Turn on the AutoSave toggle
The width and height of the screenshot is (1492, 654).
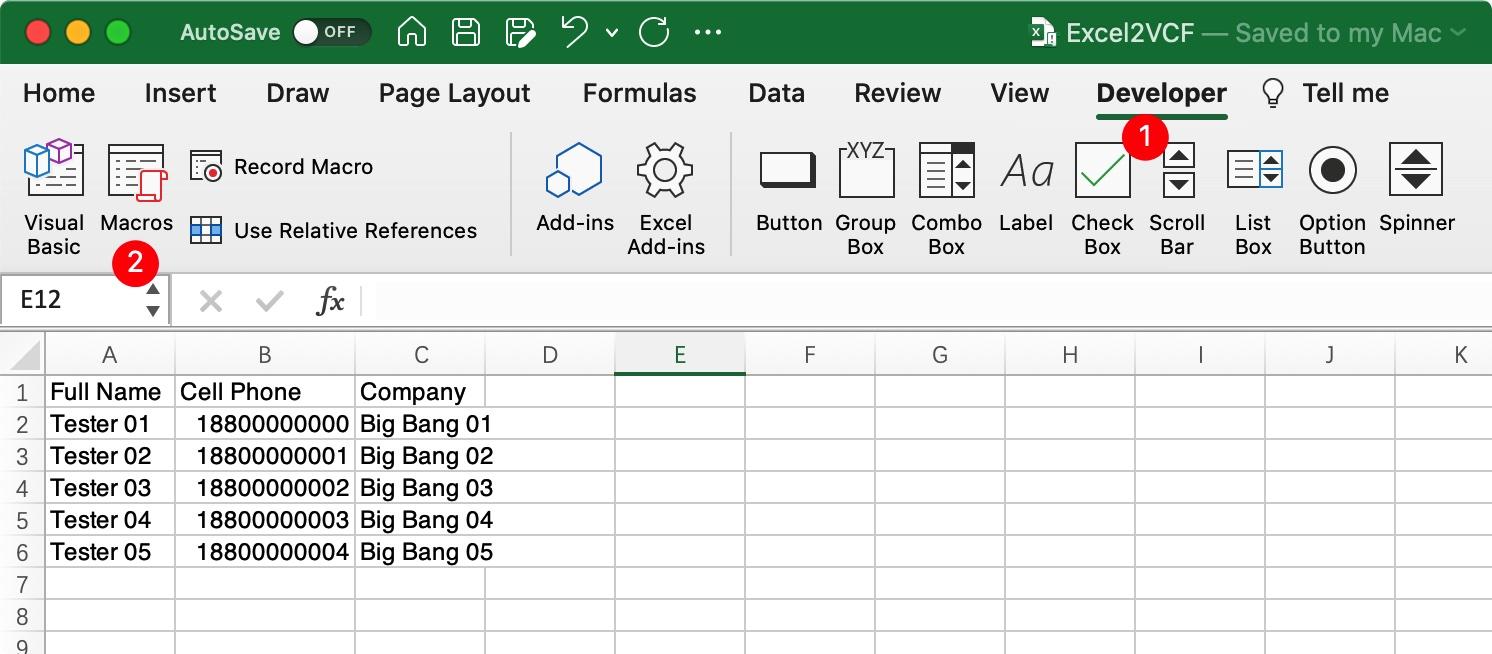(x=333, y=31)
